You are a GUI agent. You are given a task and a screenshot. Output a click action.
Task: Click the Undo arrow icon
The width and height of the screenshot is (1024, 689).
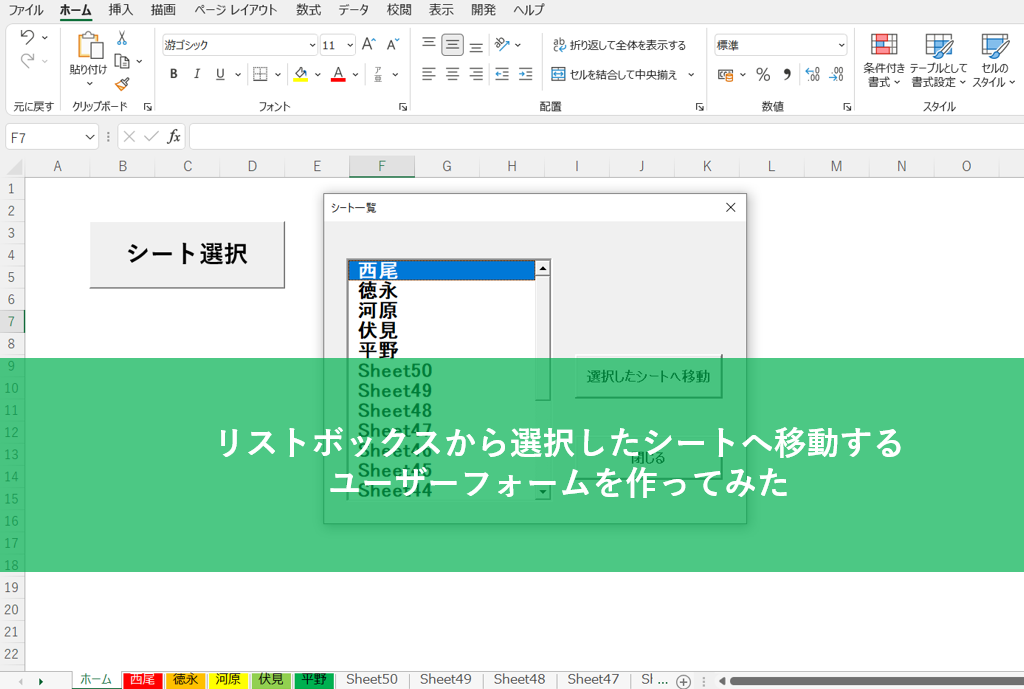(x=27, y=38)
